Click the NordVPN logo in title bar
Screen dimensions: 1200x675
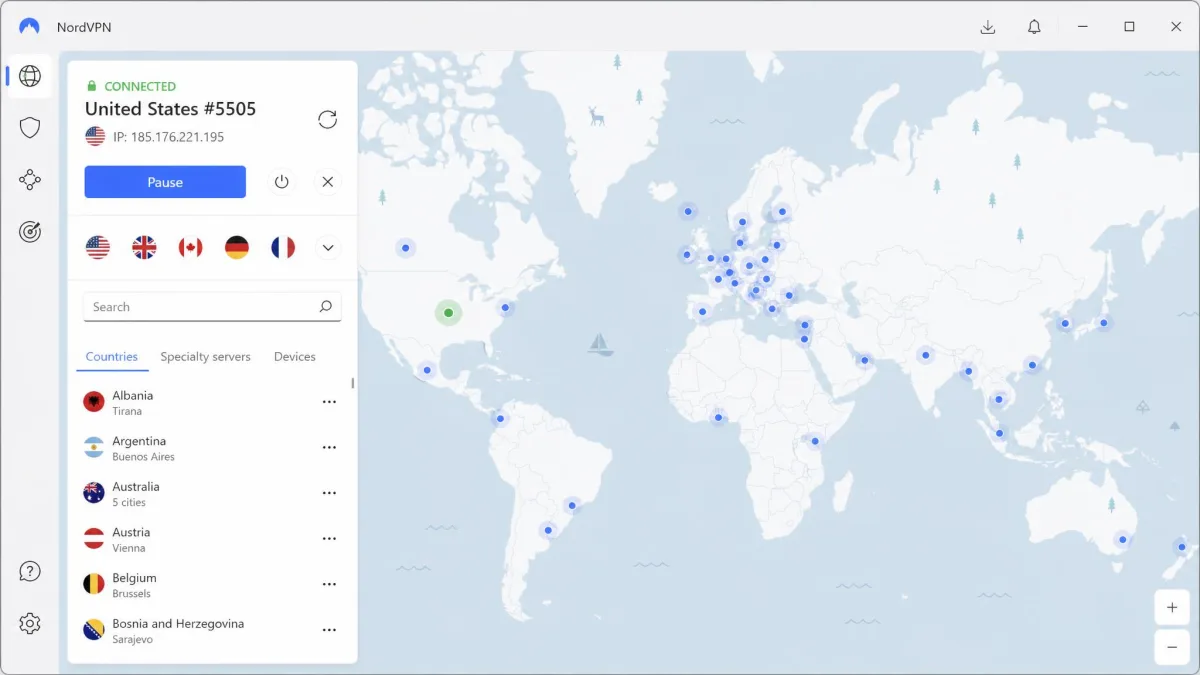coord(30,27)
